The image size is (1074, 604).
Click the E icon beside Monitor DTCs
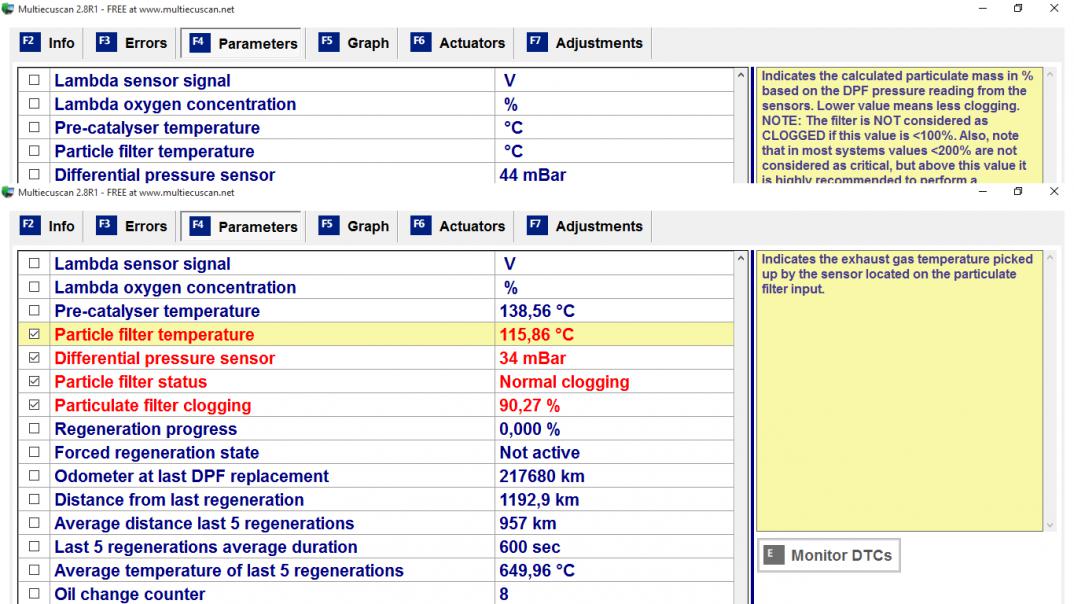coord(771,556)
